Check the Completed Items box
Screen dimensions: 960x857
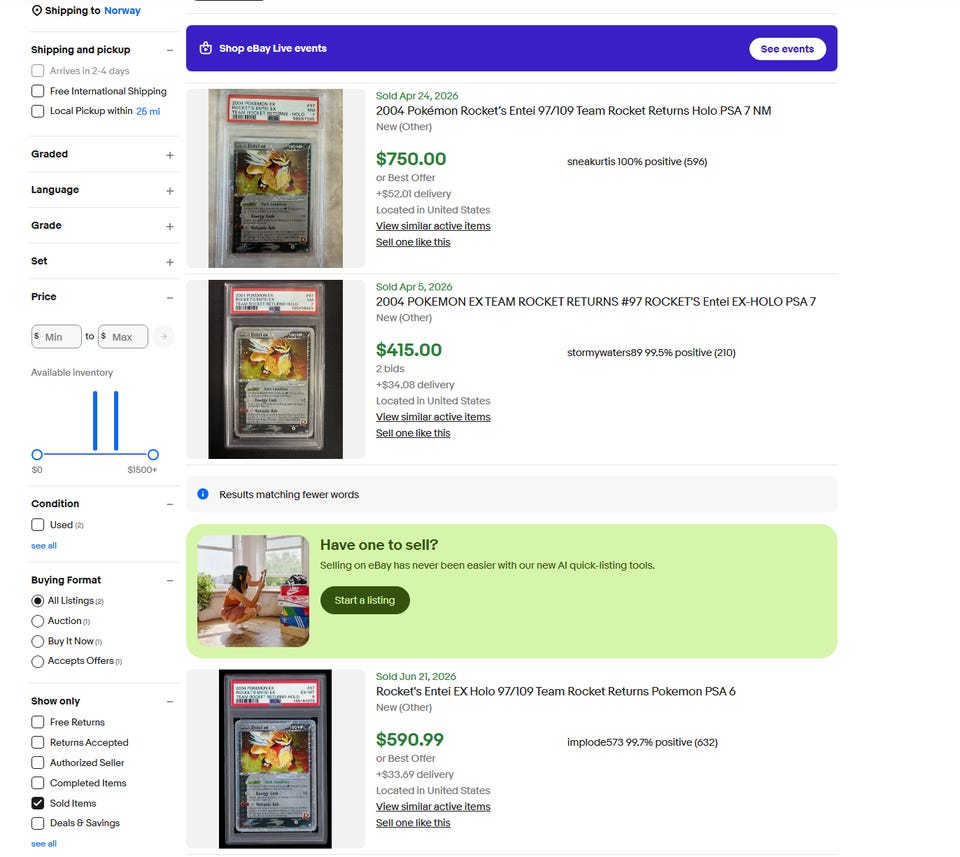coord(37,782)
